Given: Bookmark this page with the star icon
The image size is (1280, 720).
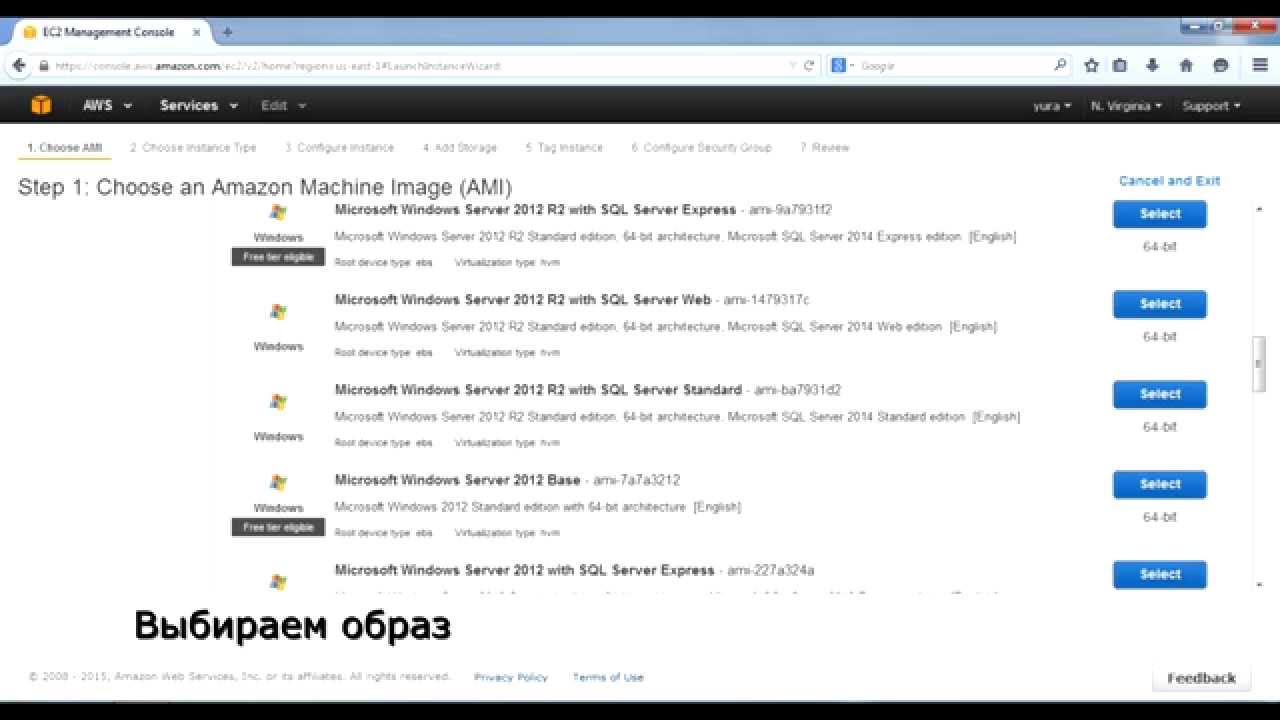Looking at the screenshot, I should pos(1091,65).
